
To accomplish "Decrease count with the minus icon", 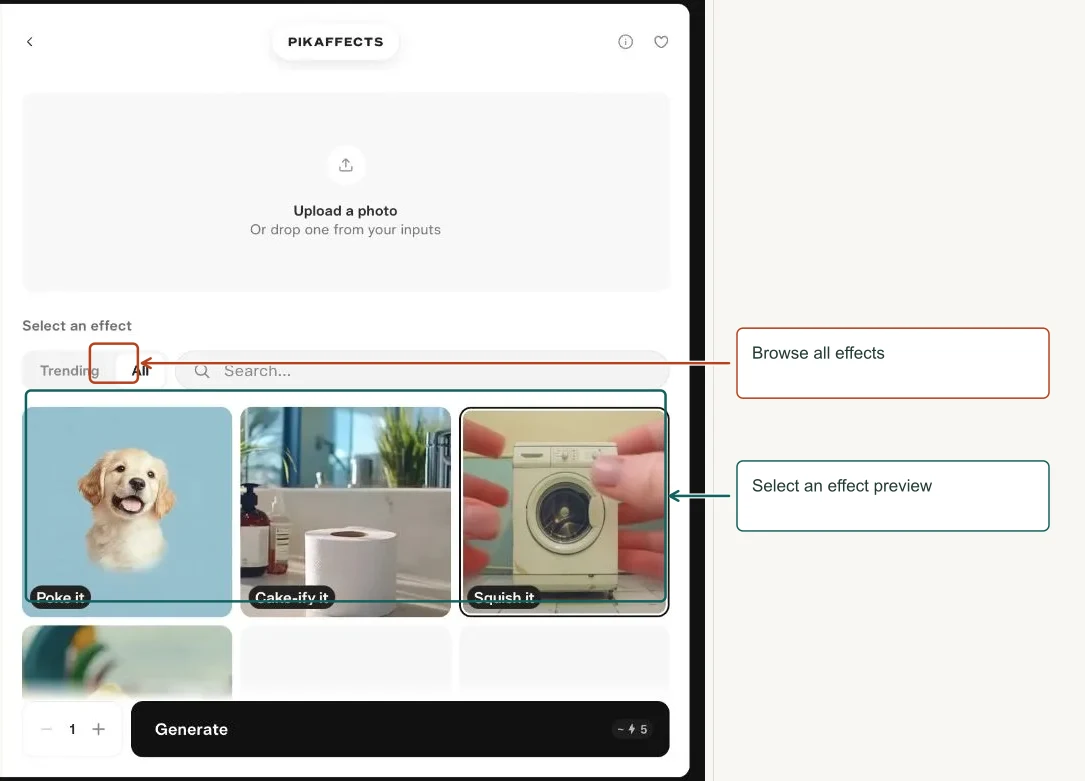I will (x=46, y=729).
